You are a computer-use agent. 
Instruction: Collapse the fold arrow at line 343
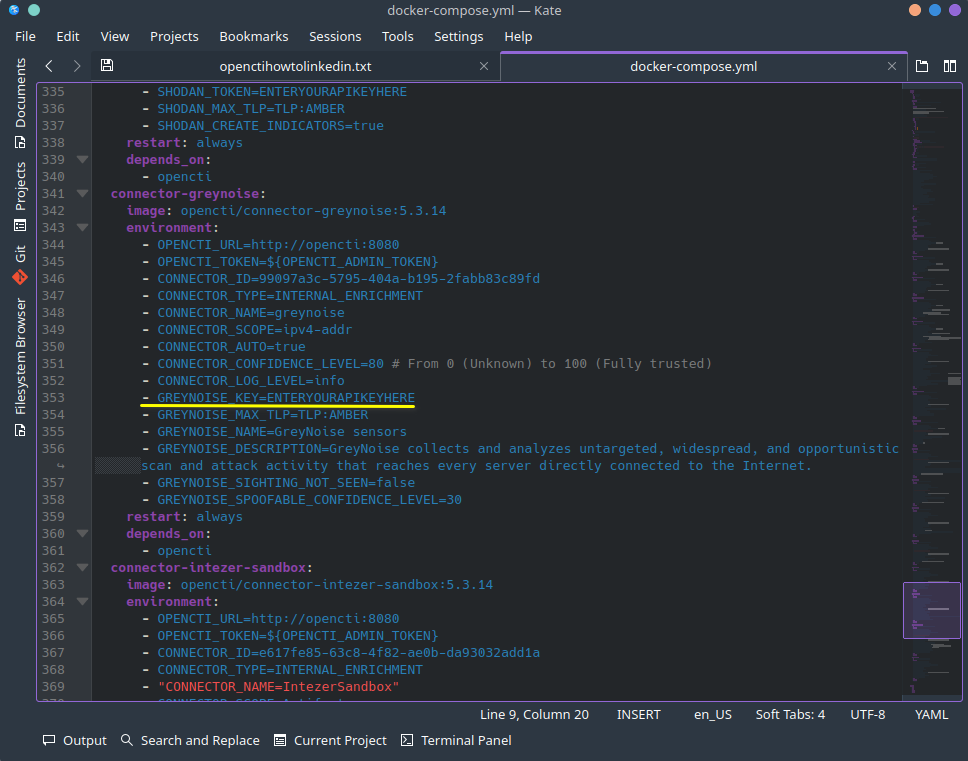[x=82, y=228]
